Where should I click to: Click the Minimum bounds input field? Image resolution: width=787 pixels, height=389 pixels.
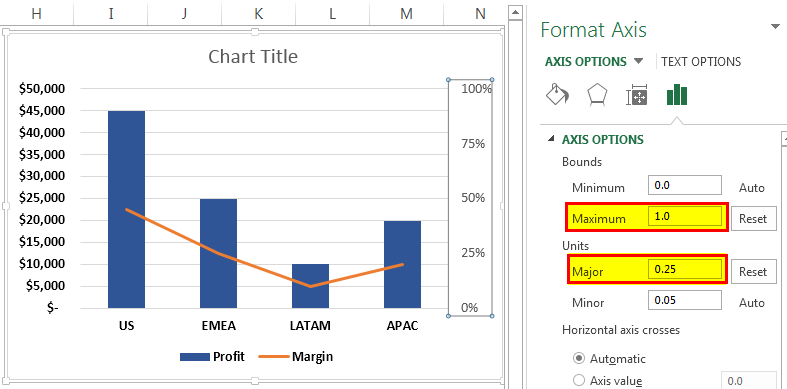[685, 185]
